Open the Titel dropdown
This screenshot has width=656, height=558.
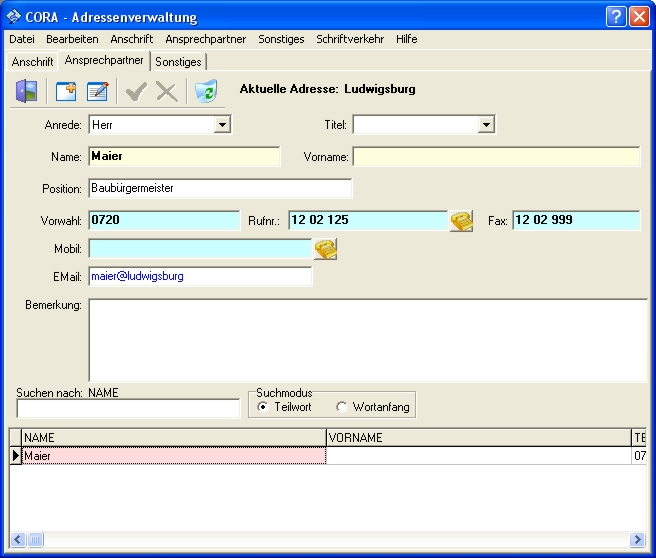click(x=486, y=125)
